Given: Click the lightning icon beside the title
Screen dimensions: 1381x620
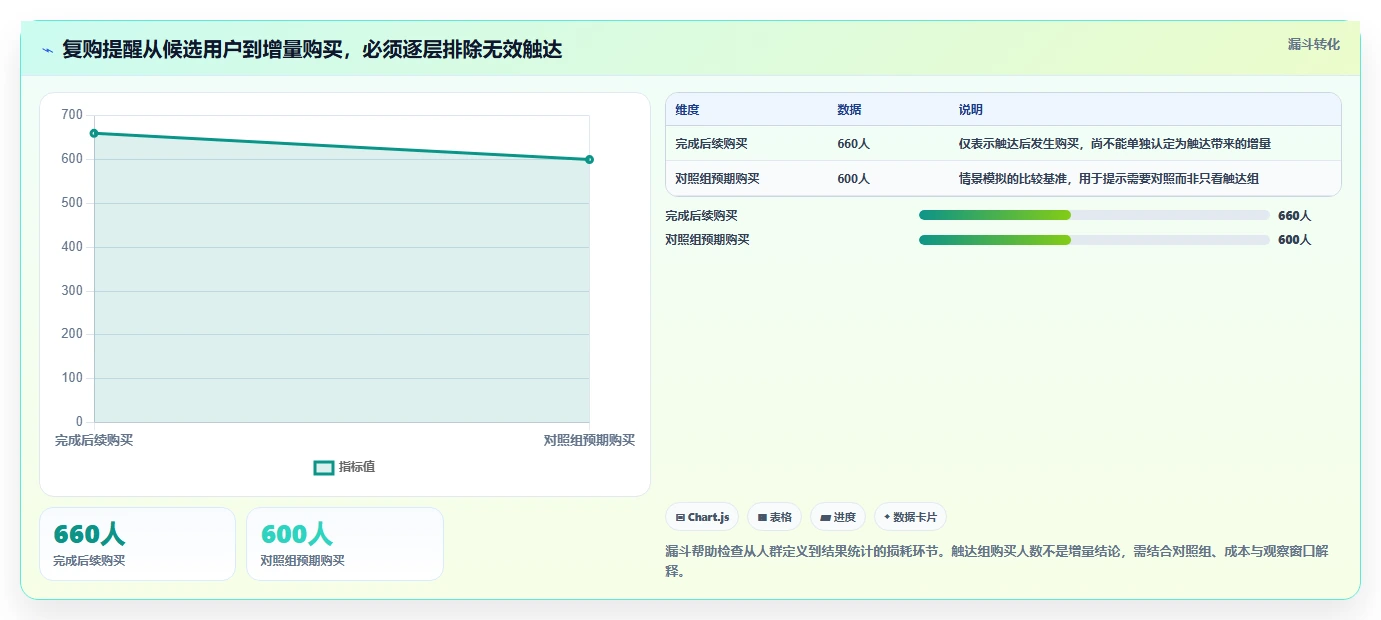Looking at the screenshot, I should [47, 50].
